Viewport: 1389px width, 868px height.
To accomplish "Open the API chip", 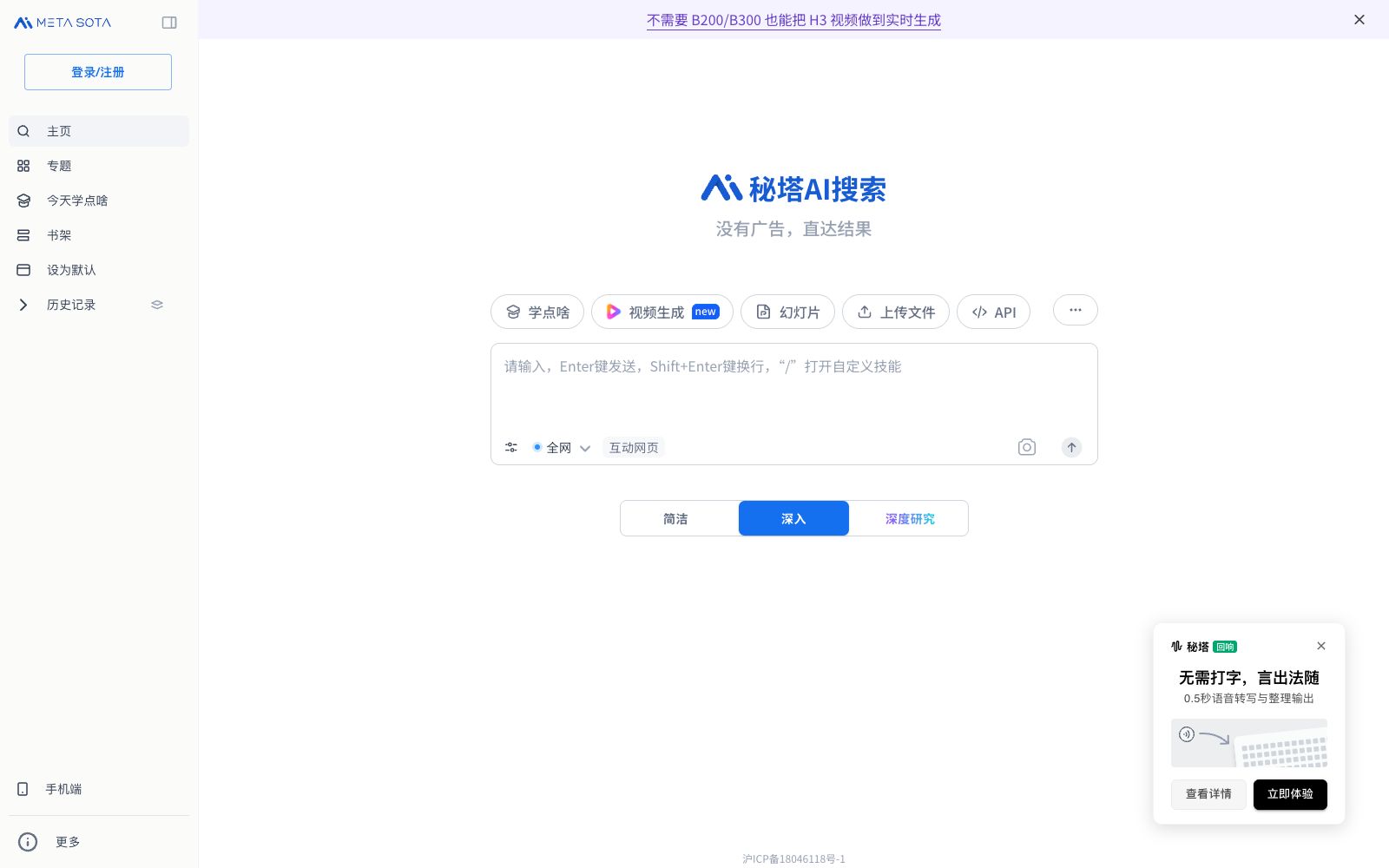I will [x=993, y=312].
